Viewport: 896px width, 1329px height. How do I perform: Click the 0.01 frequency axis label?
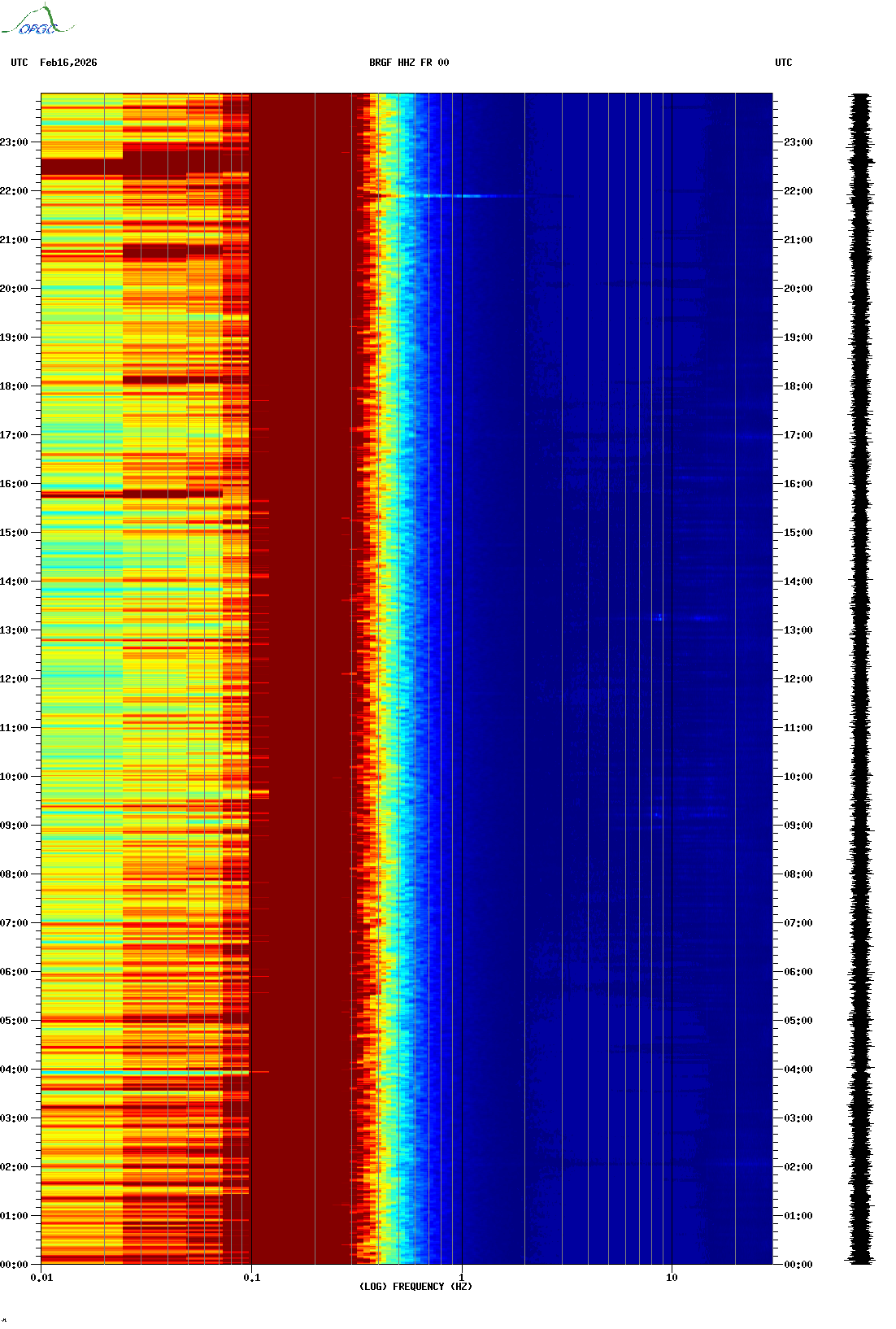tap(41, 1278)
